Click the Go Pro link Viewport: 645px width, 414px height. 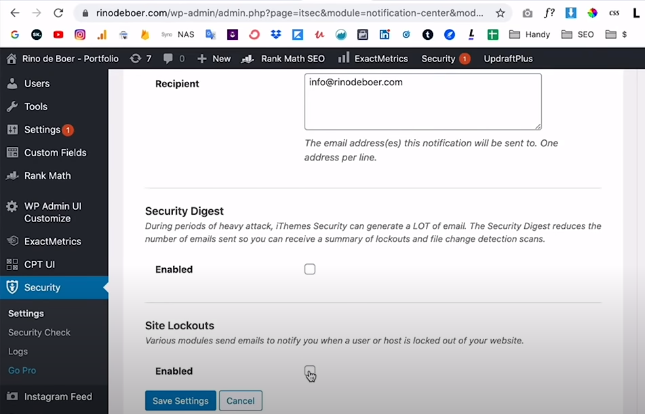tap(22, 370)
